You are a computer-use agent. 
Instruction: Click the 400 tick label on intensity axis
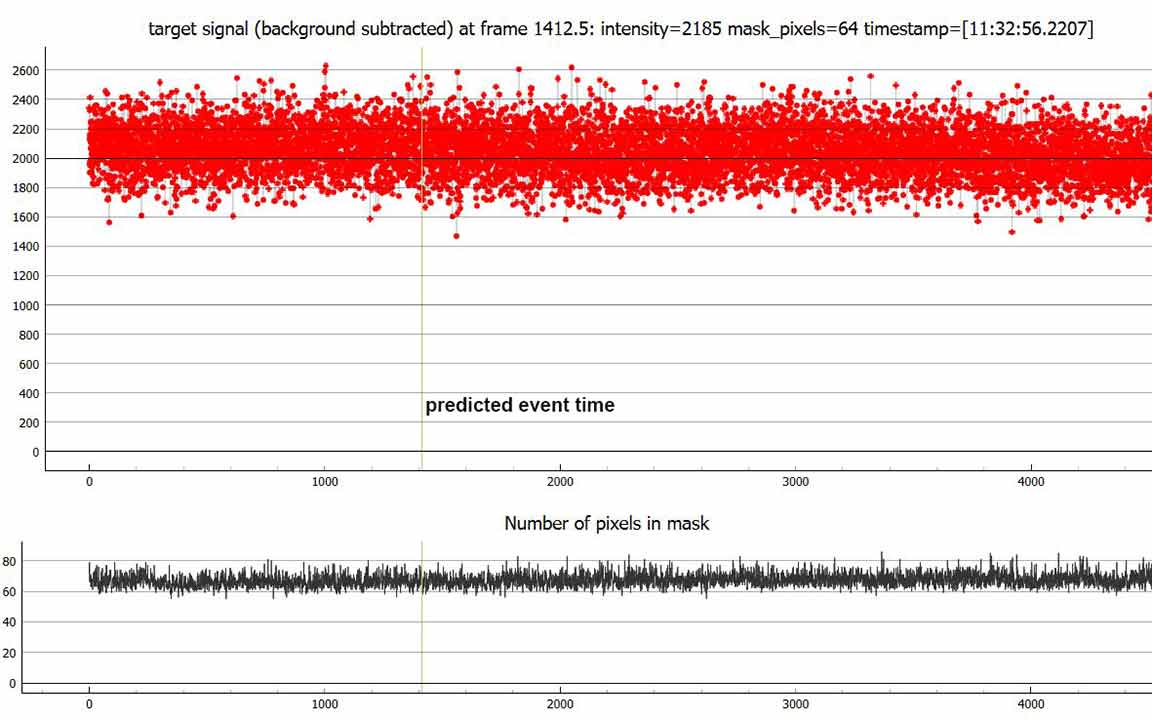point(29,394)
